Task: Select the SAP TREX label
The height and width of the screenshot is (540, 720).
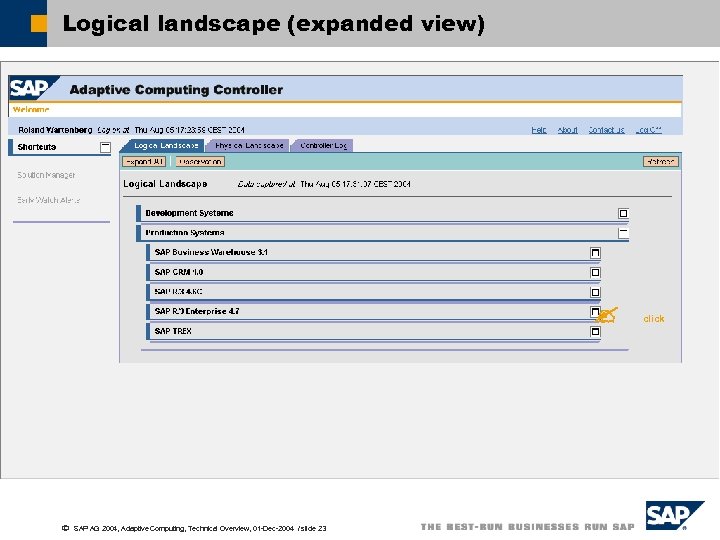Action: pos(173,331)
